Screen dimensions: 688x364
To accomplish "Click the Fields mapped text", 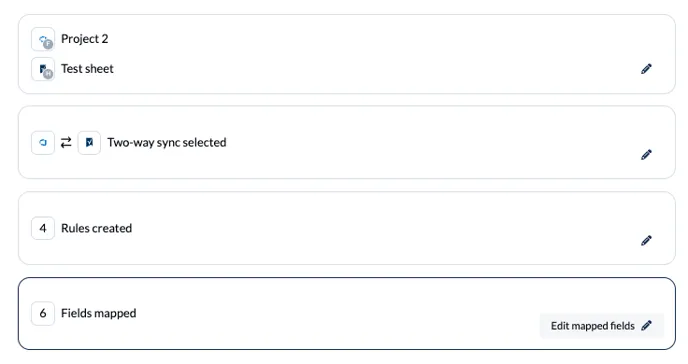I will (x=99, y=313).
